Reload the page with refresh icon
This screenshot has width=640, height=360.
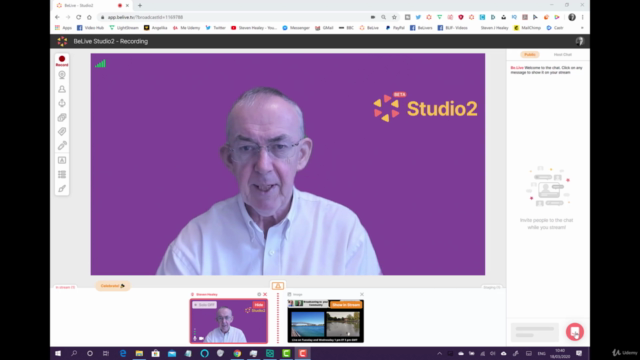pos(78,17)
